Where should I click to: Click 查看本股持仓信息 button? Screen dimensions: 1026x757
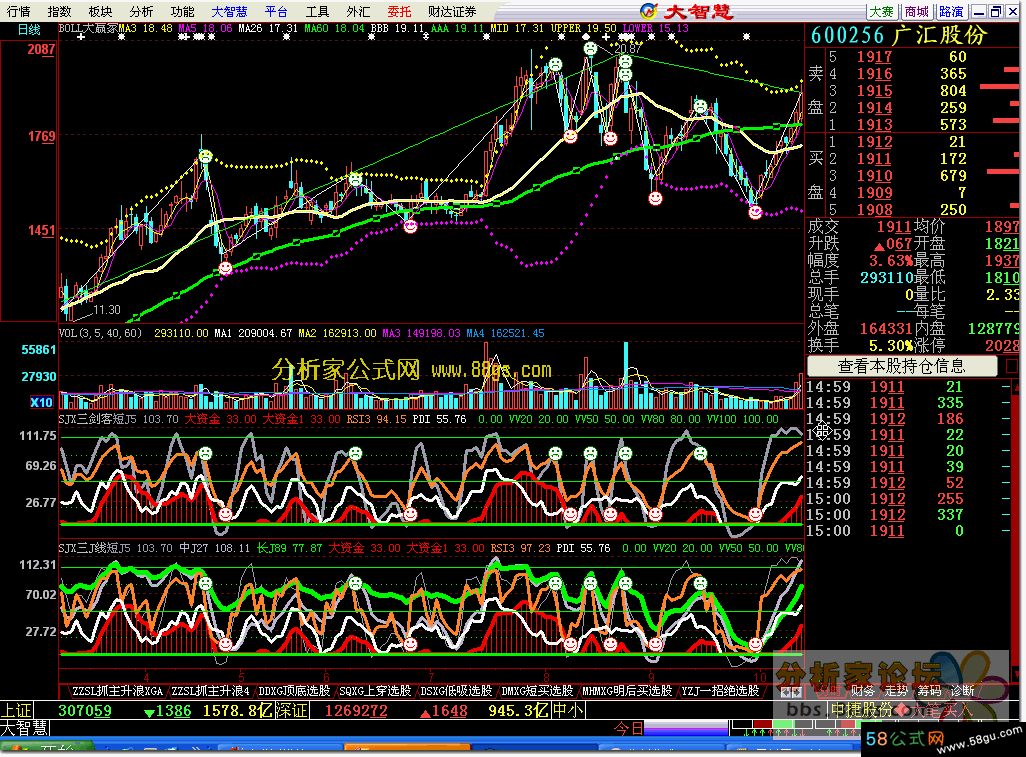pos(902,366)
